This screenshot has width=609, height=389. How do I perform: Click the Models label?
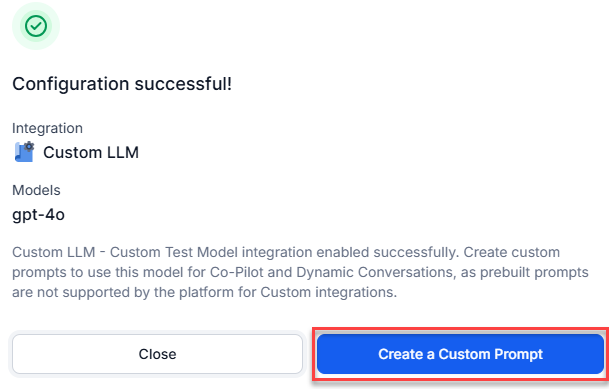[36, 190]
